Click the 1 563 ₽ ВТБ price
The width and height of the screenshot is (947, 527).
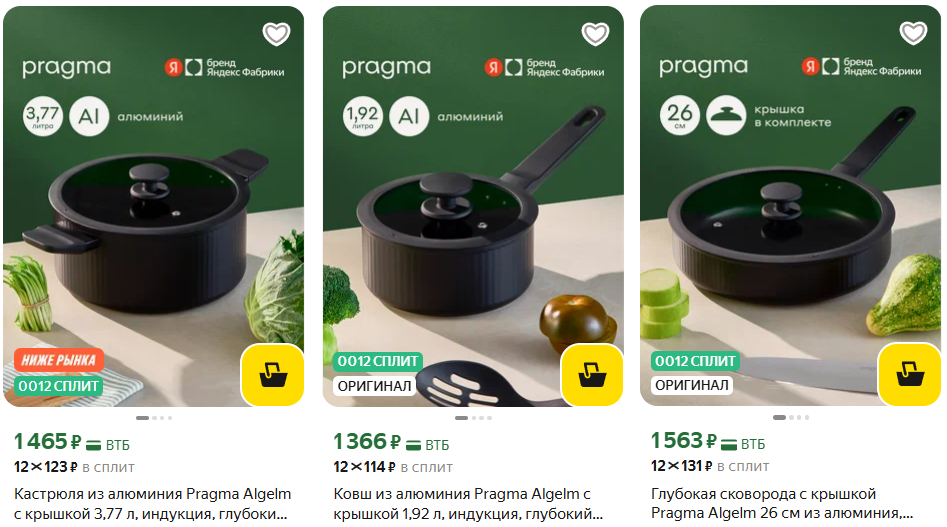click(708, 441)
